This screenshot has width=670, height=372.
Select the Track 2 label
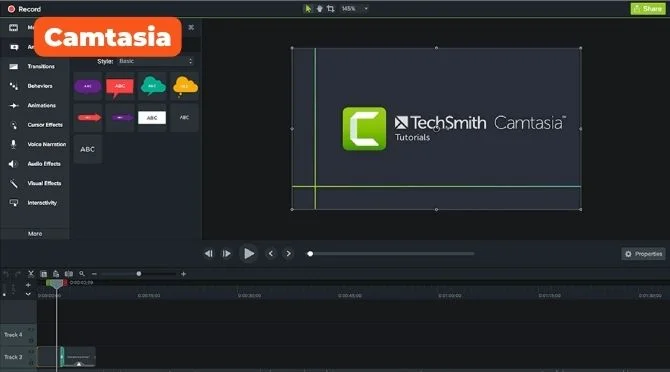click(13, 357)
